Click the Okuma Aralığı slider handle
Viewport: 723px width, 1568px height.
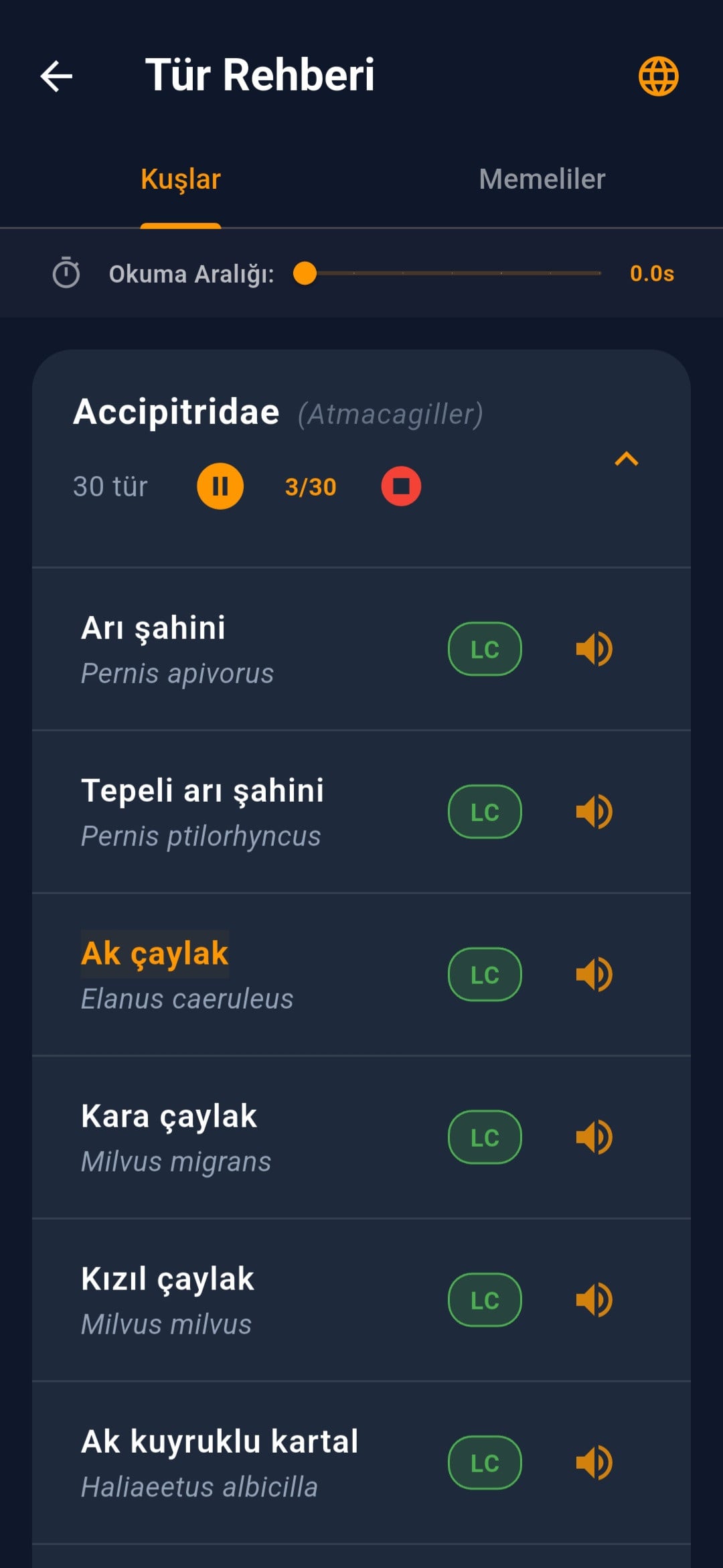305,273
